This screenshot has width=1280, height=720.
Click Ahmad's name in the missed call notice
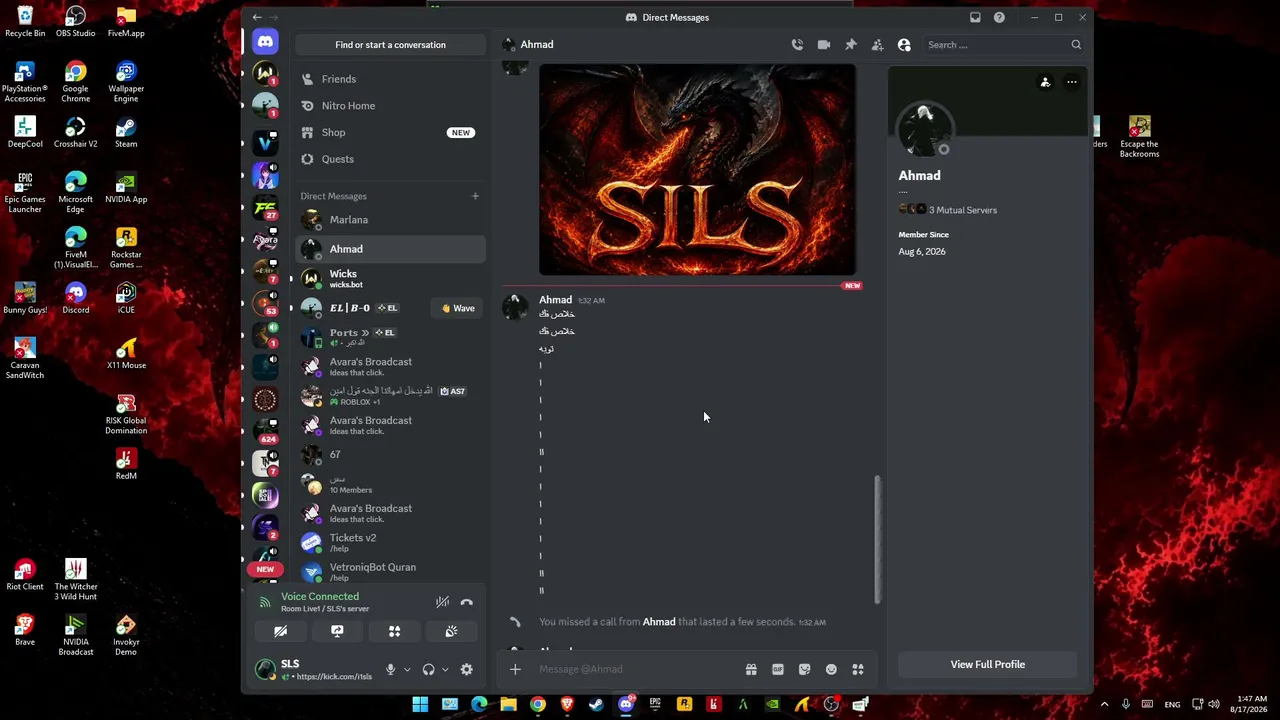[x=659, y=622]
